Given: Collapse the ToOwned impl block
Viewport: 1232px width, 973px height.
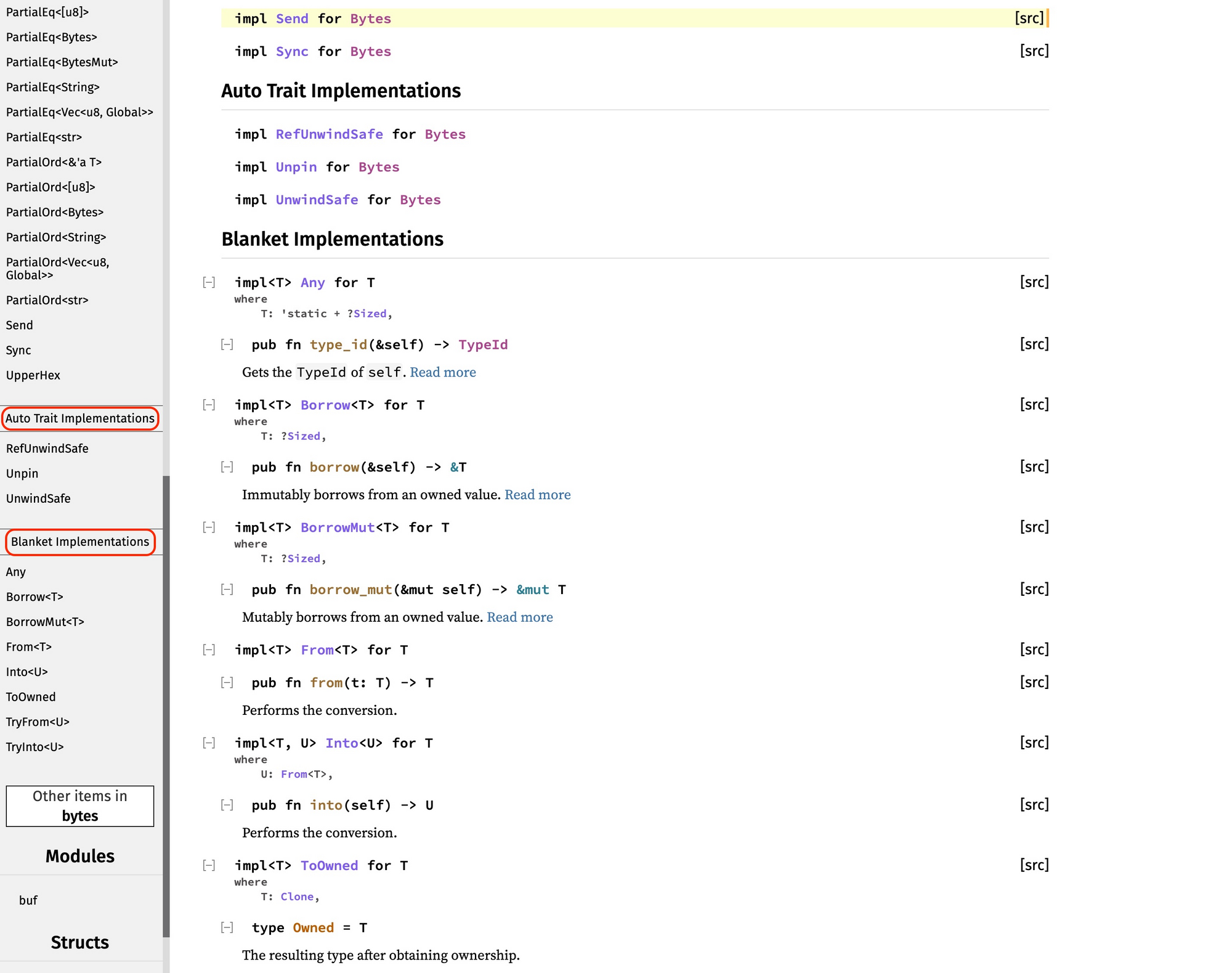Looking at the screenshot, I should tap(209, 866).
